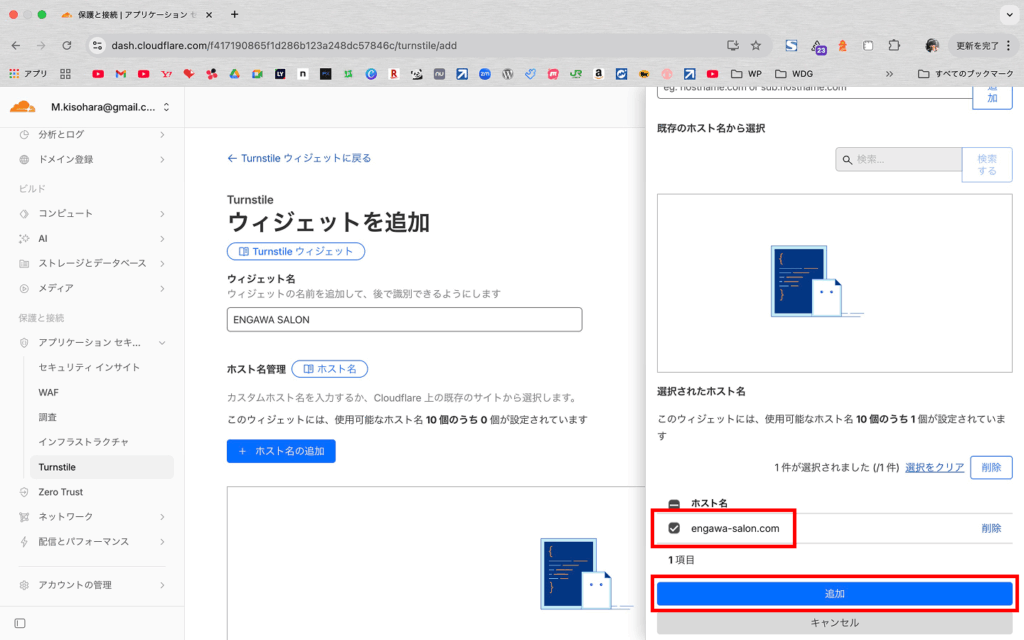Click the Cloudflare logo icon
Viewport: 1024px width, 640px height.
[23, 107]
